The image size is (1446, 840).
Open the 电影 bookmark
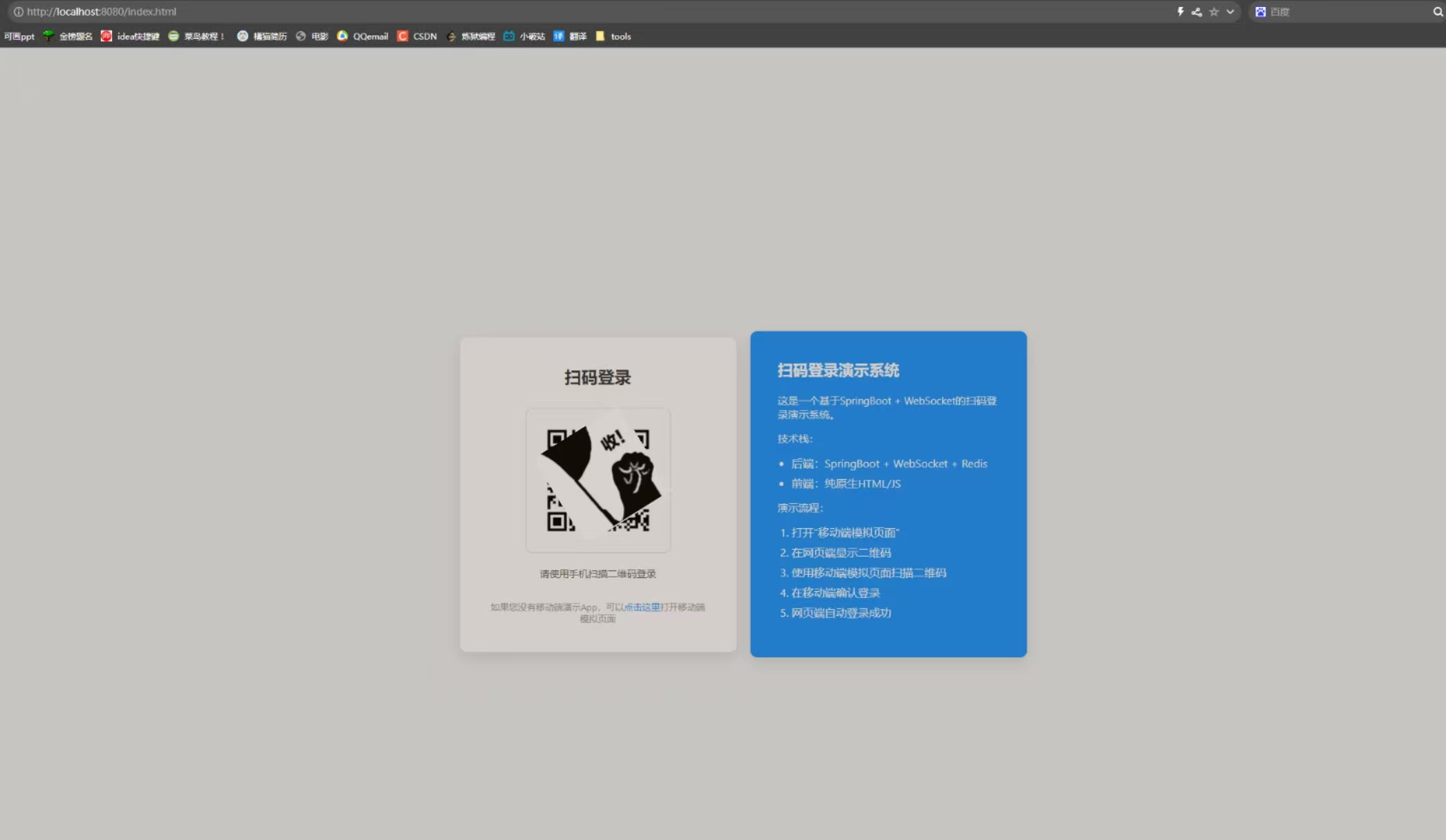[x=312, y=37]
